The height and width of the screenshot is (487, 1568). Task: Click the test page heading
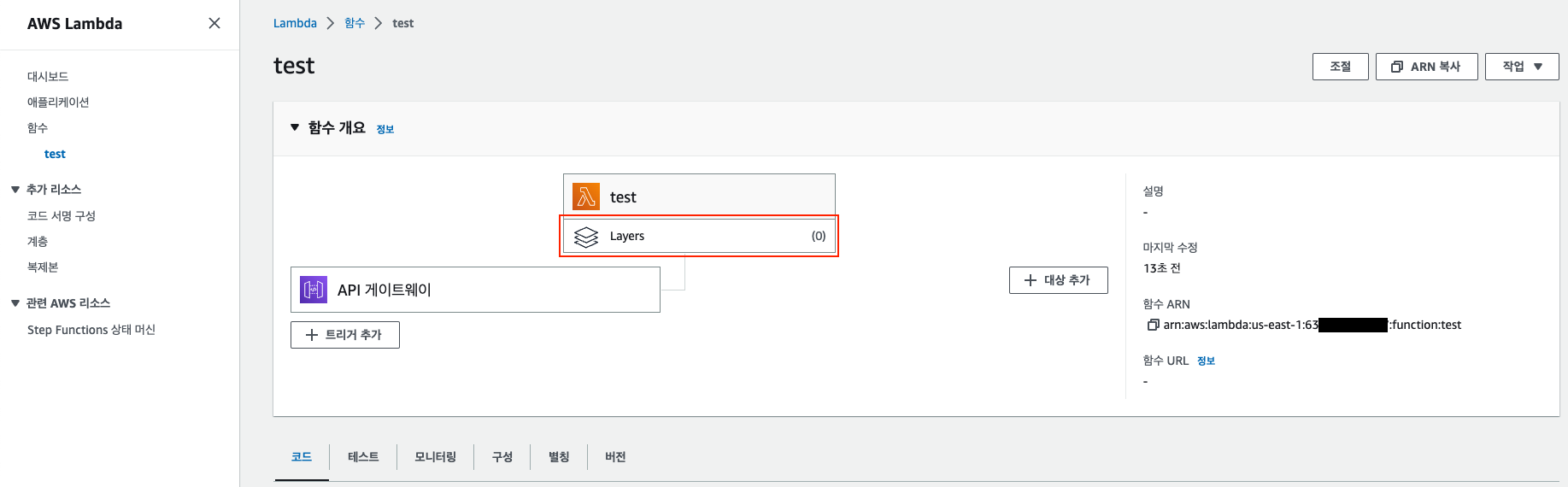coord(294,66)
